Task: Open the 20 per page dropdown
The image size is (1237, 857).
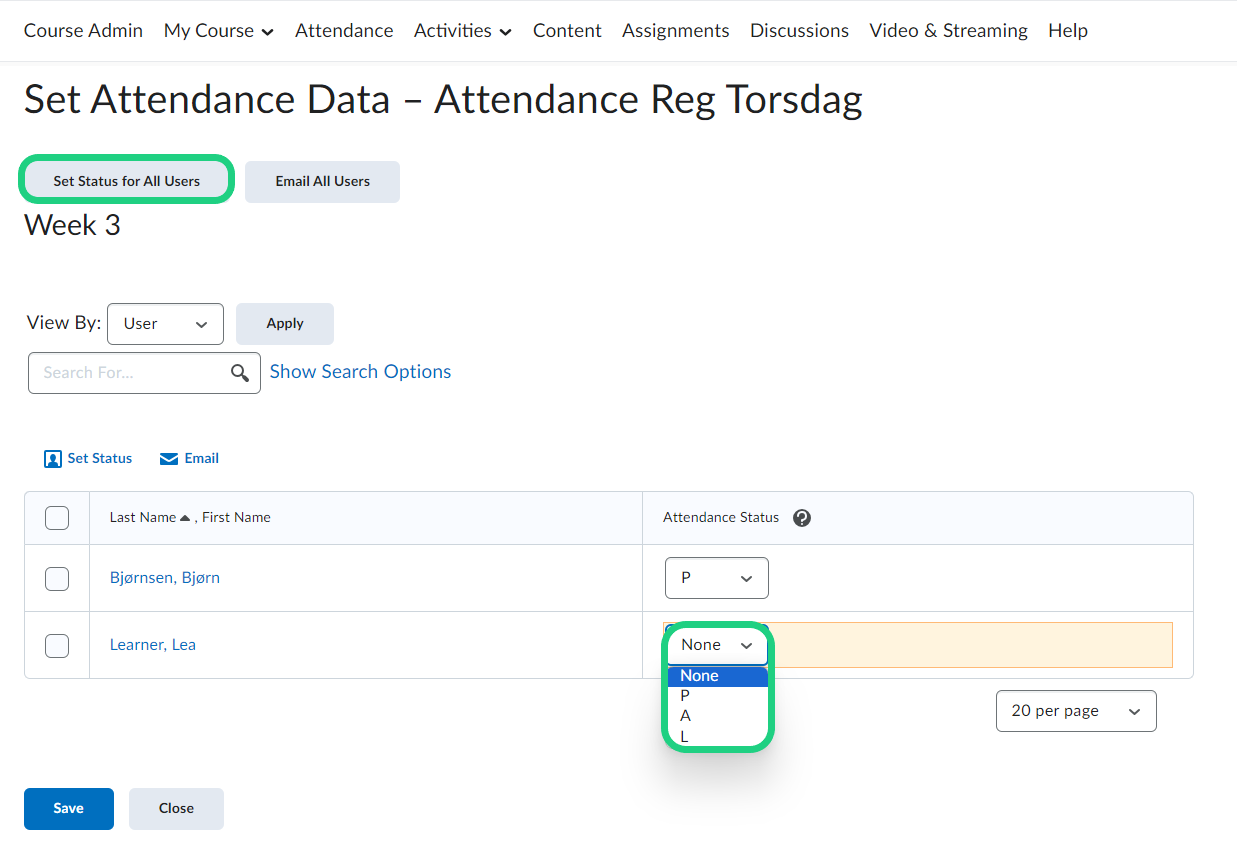Action: pyautogui.click(x=1075, y=711)
